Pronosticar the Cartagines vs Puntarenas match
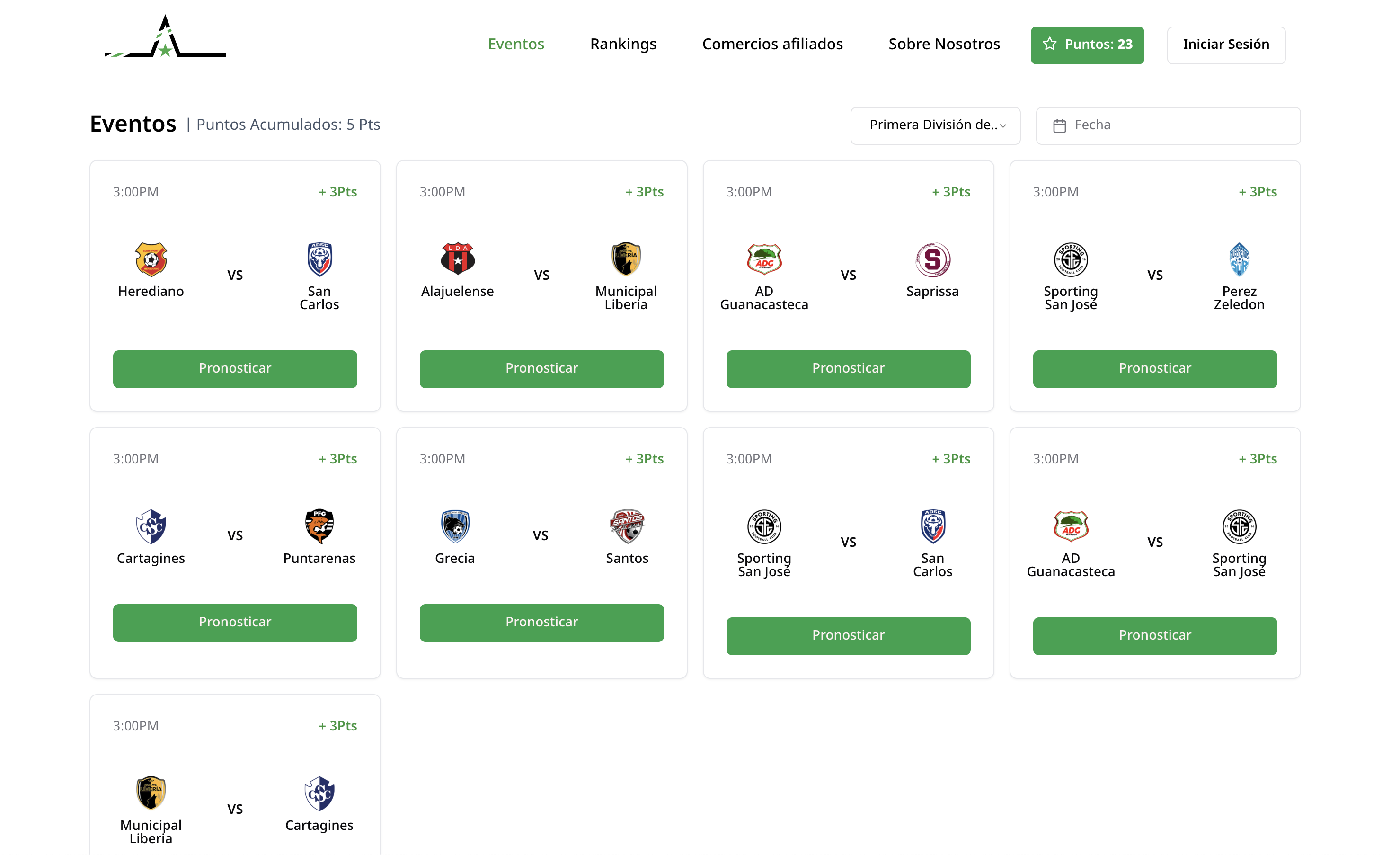1400x855 pixels. [x=235, y=623]
